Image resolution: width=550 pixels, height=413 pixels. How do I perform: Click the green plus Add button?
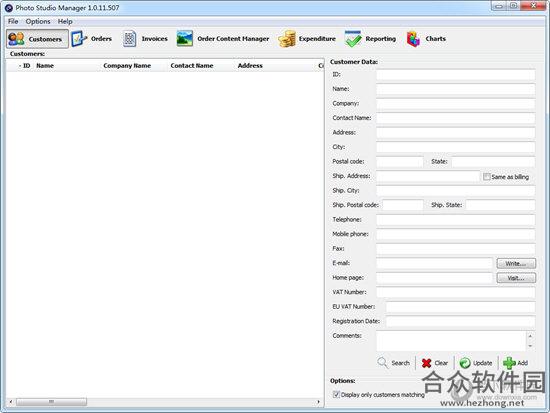point(516,363)
